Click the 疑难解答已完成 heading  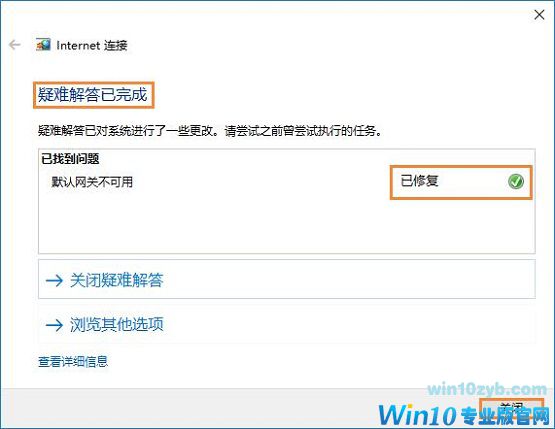pyautogui.click(x=92, y=95)
